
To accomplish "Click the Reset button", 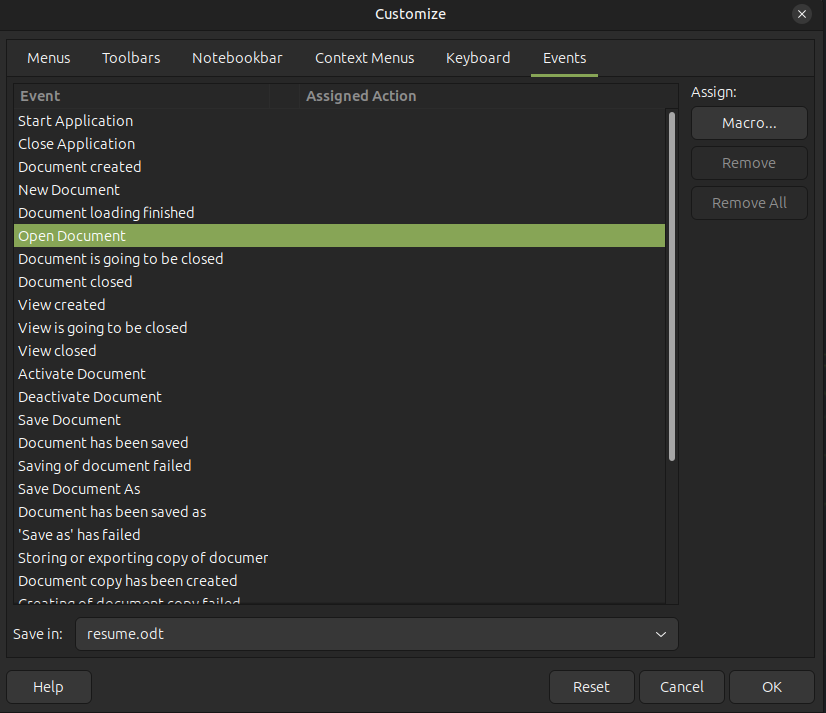I will 591,687.
